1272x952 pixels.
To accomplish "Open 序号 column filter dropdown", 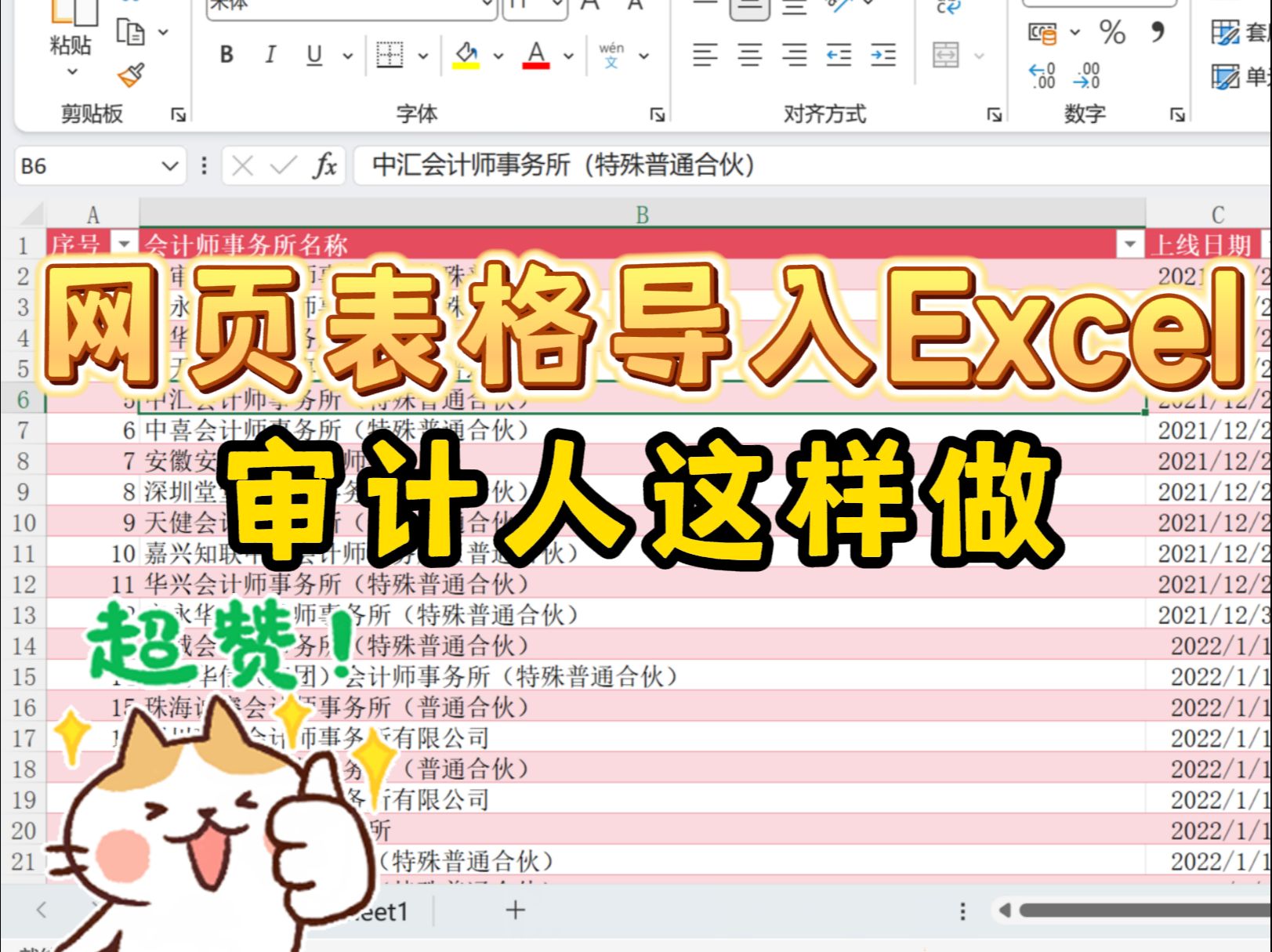I will (124, 244).
